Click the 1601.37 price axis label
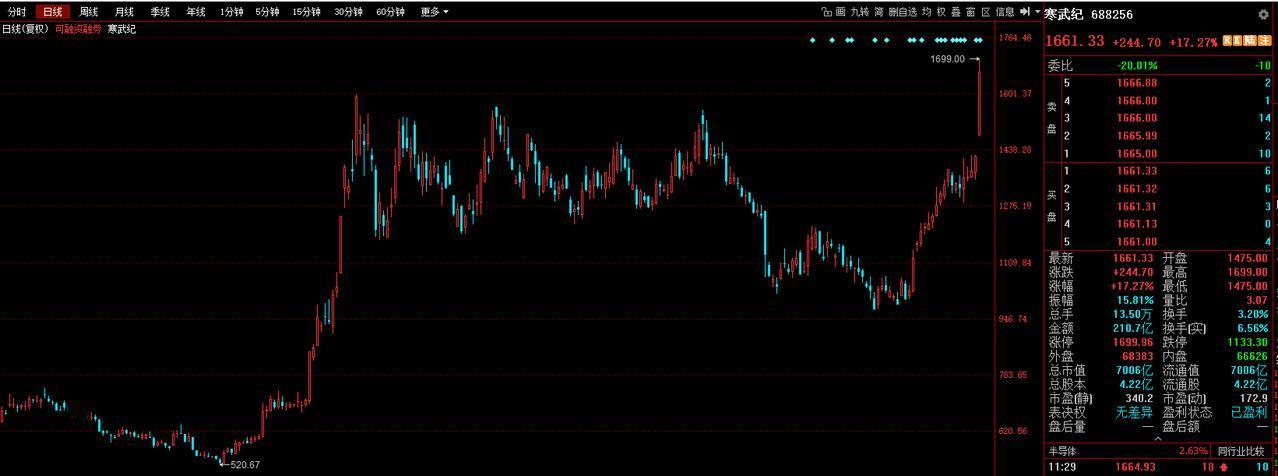This screenshot has height=476, width=1278. pos(1015,93)
